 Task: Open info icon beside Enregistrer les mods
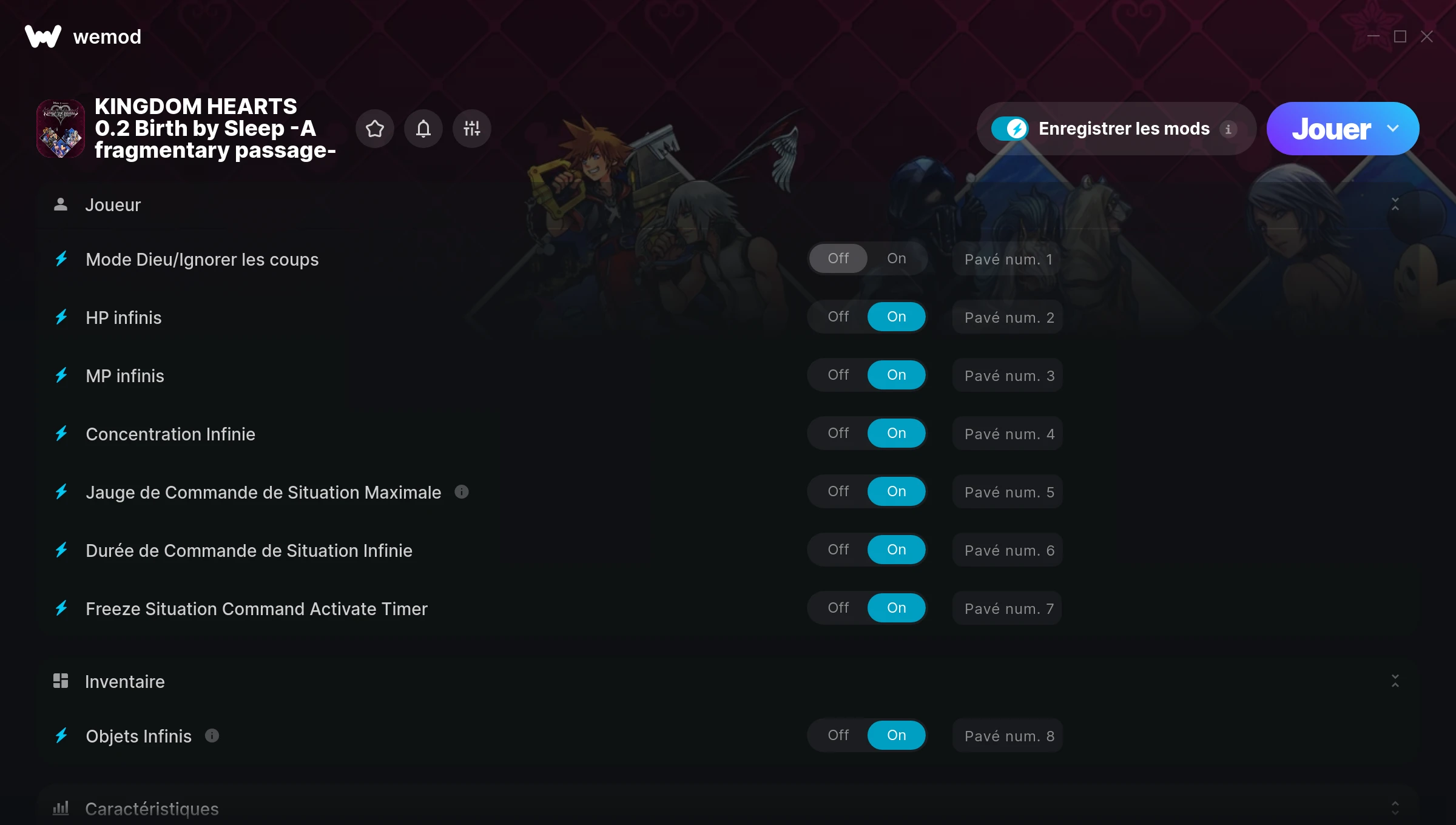tap(1228, 129)
